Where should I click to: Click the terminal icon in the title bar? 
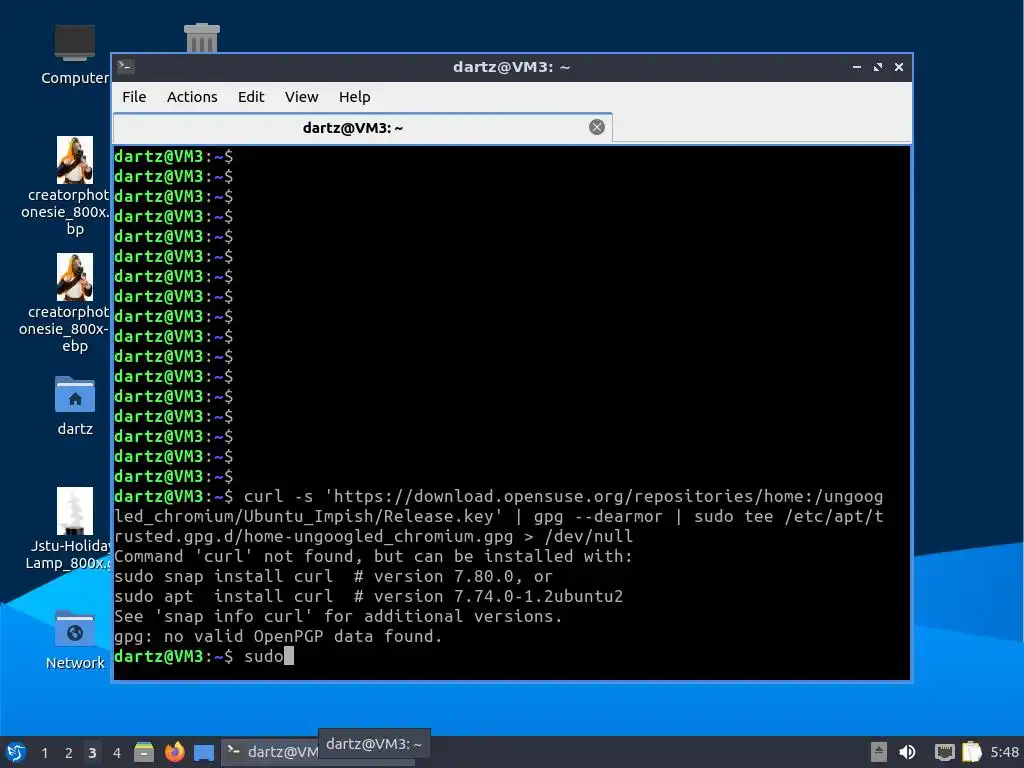pyautogui.click(x=126, y=67)
